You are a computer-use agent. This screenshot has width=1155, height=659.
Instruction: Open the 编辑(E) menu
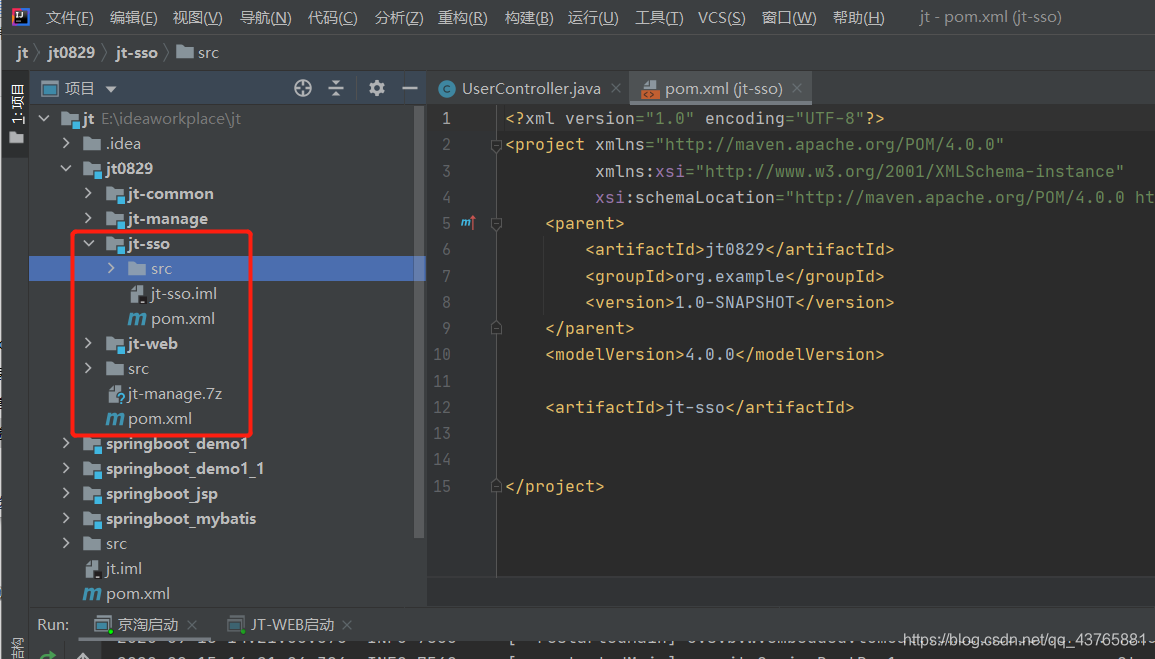133,18
